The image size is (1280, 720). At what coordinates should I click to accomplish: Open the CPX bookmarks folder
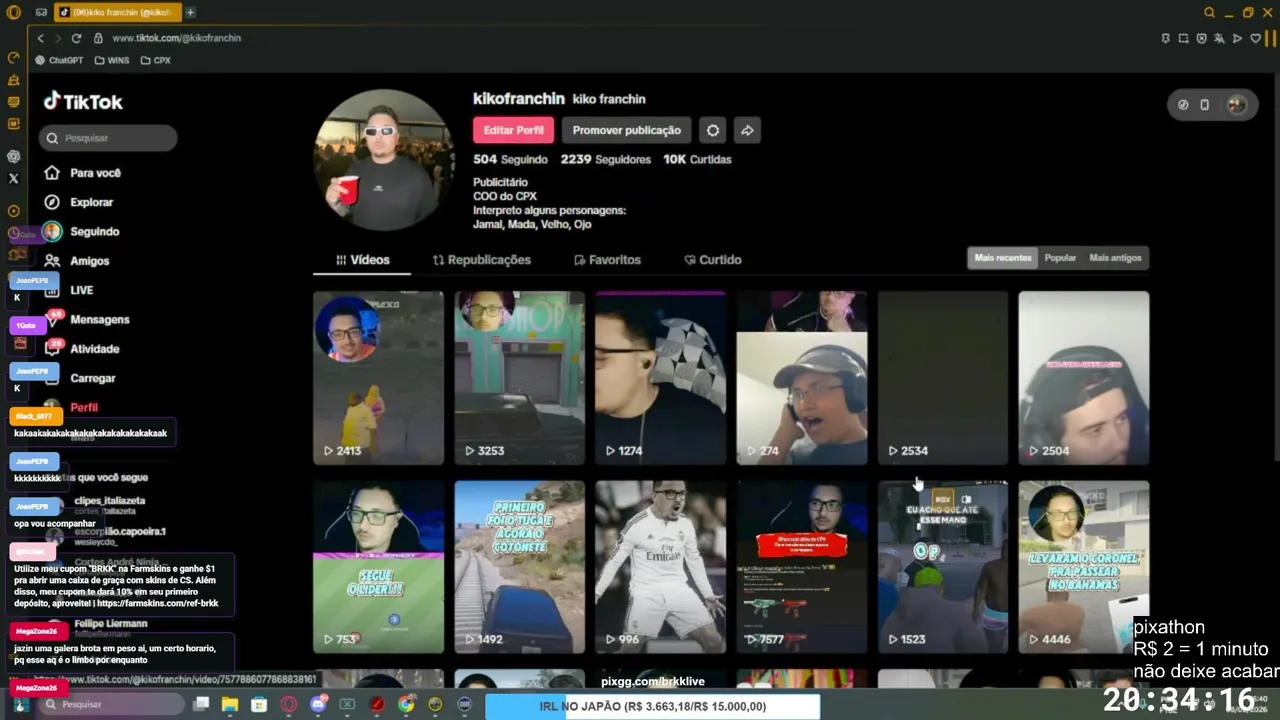coord(156,60)
